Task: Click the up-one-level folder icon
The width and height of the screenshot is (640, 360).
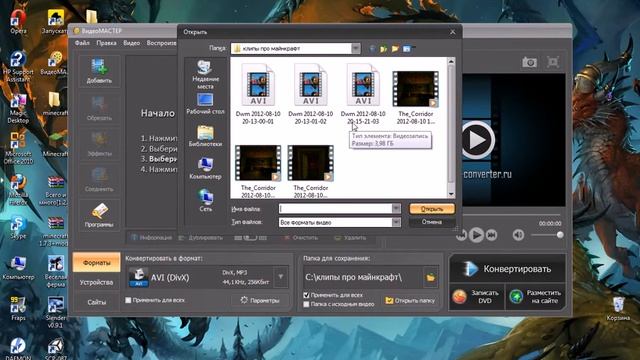Action: coord(383,49)
